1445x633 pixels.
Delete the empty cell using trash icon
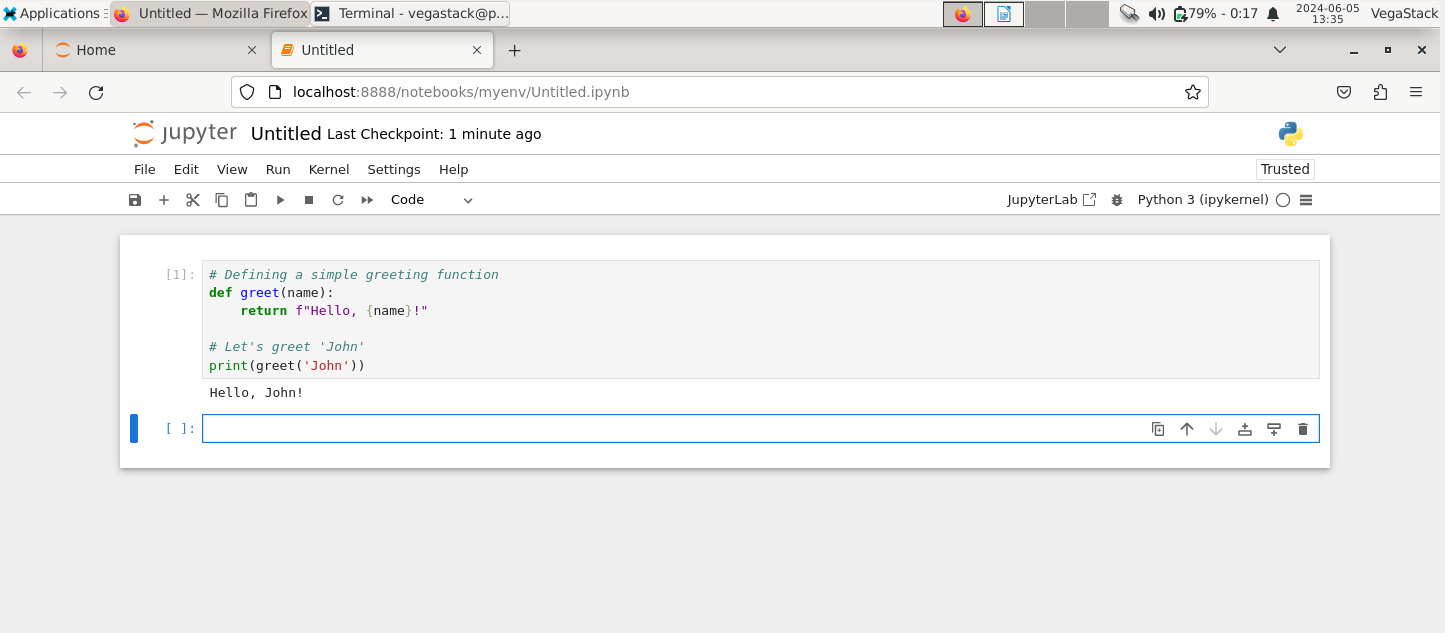[x=1302, y=428]
